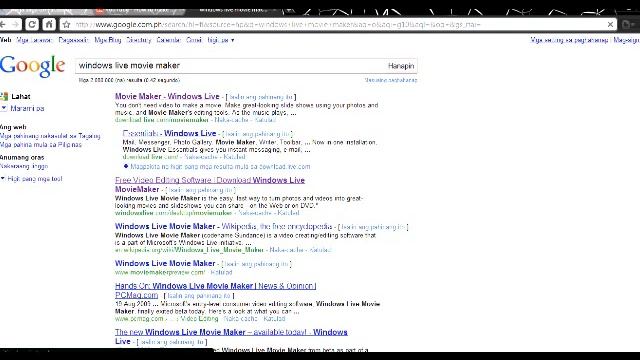Bookmark page with the star icon
The height and width of the screenshot is (360, 640).
tap(67, 24)
